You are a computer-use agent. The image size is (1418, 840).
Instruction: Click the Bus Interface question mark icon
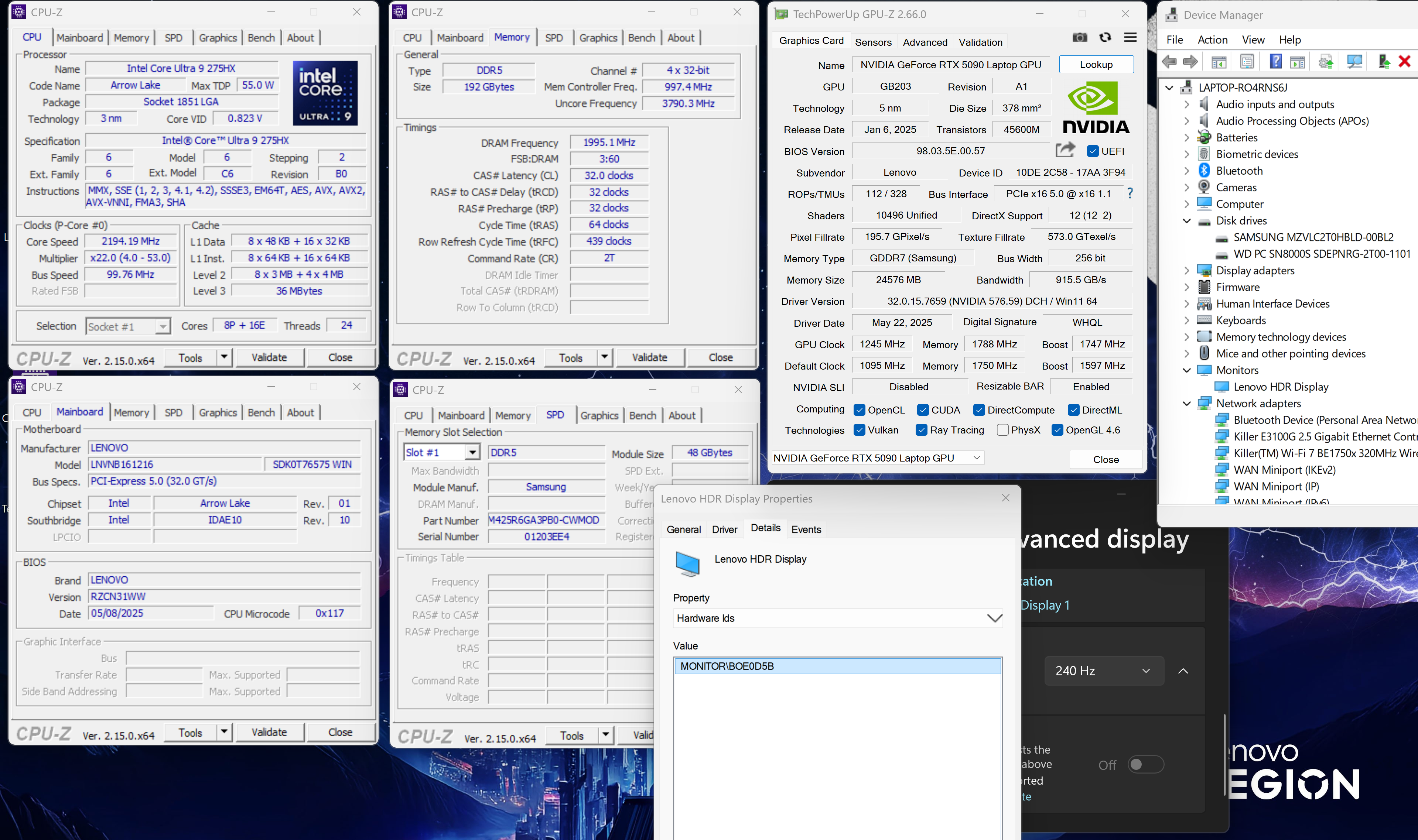click(1130, 193)
